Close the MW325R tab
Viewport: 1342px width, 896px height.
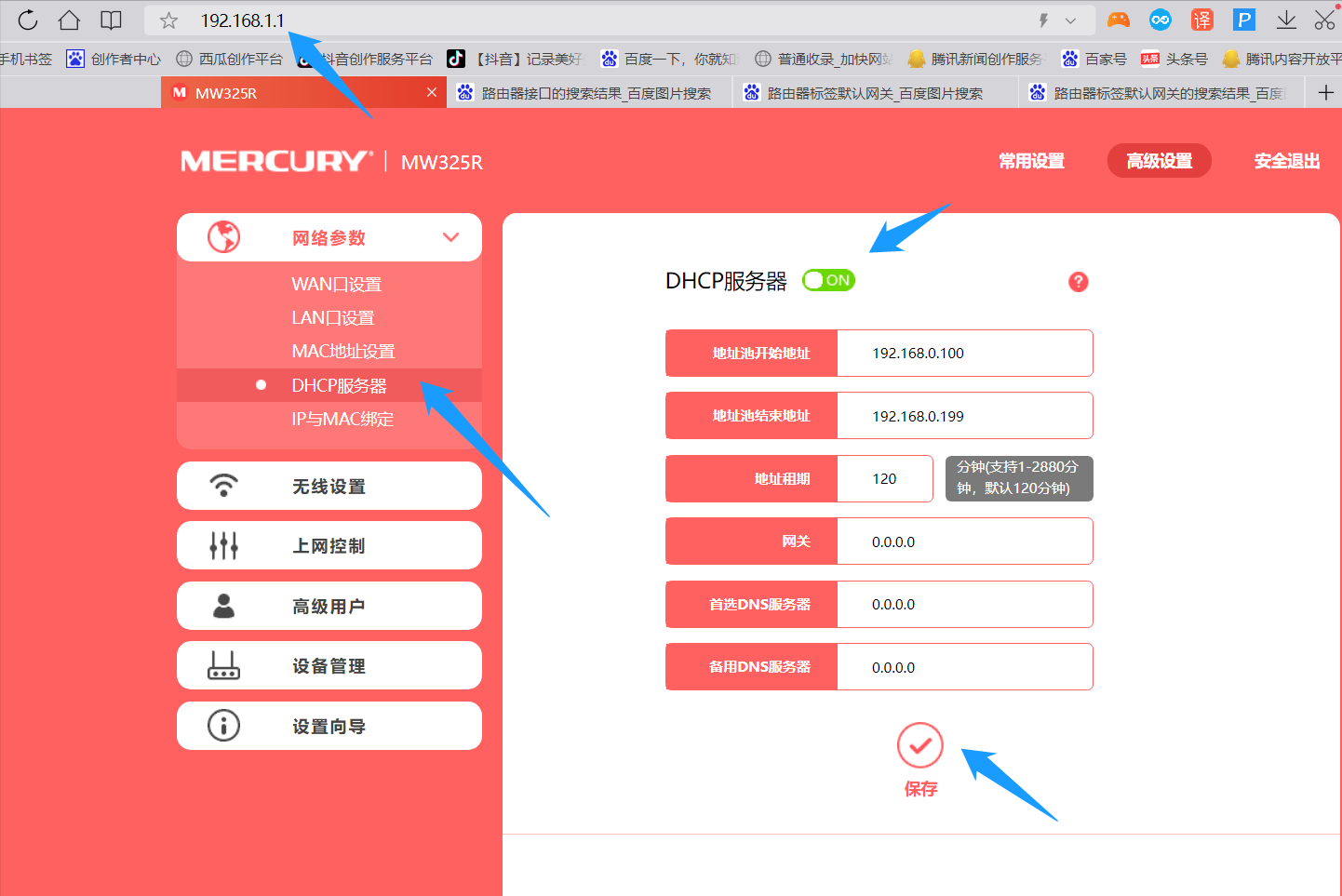pos(432,92)
